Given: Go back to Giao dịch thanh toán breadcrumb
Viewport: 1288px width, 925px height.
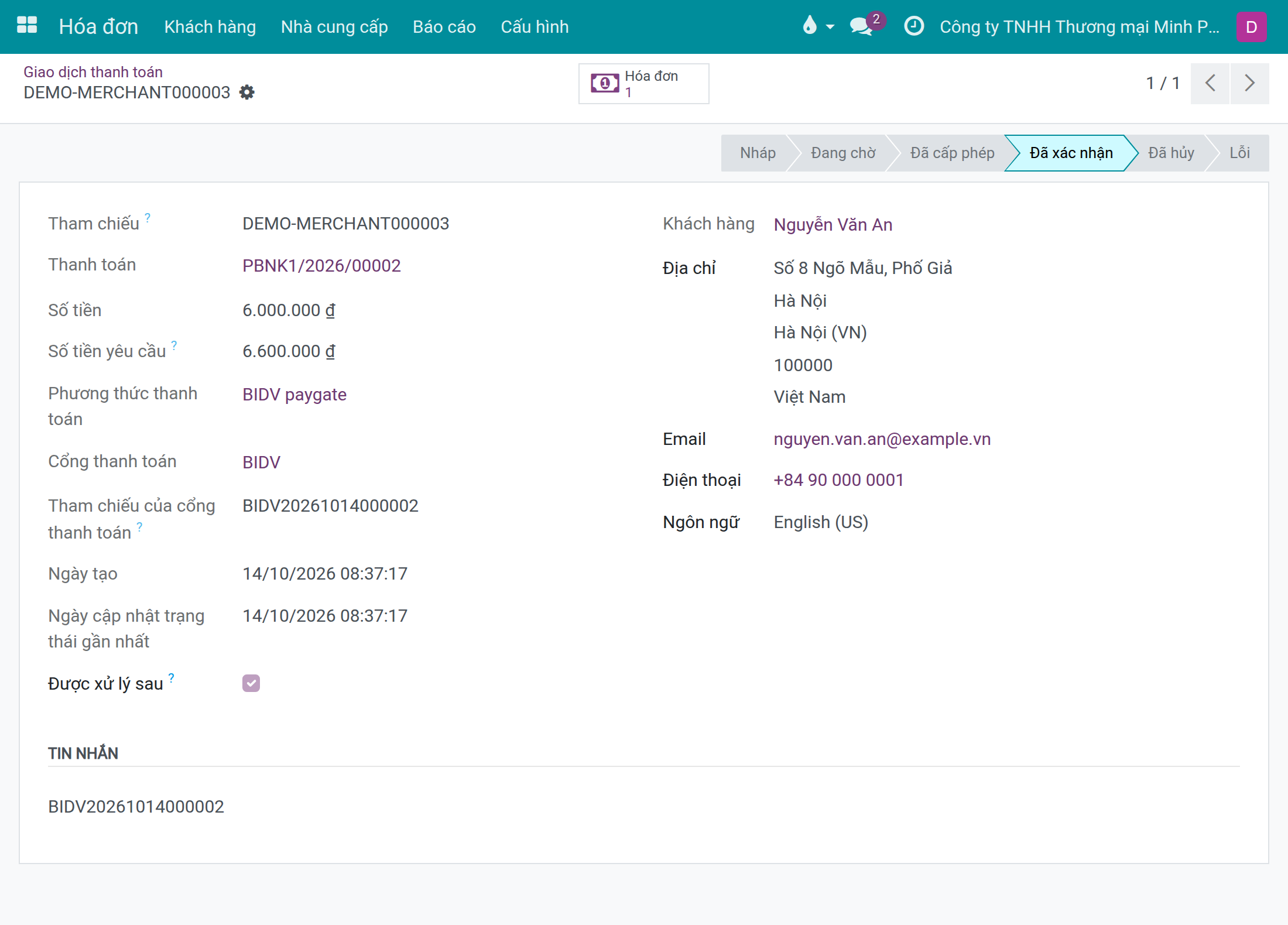Looking at the screenshot, I should click(93, 72).
